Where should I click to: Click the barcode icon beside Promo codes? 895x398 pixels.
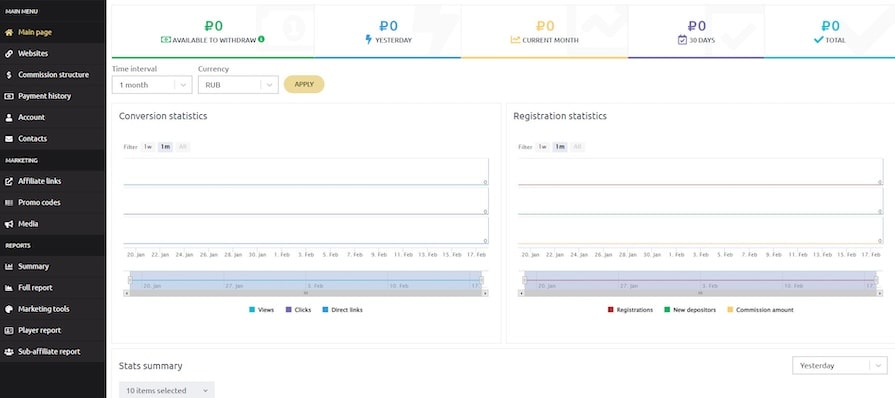[9, 203]
